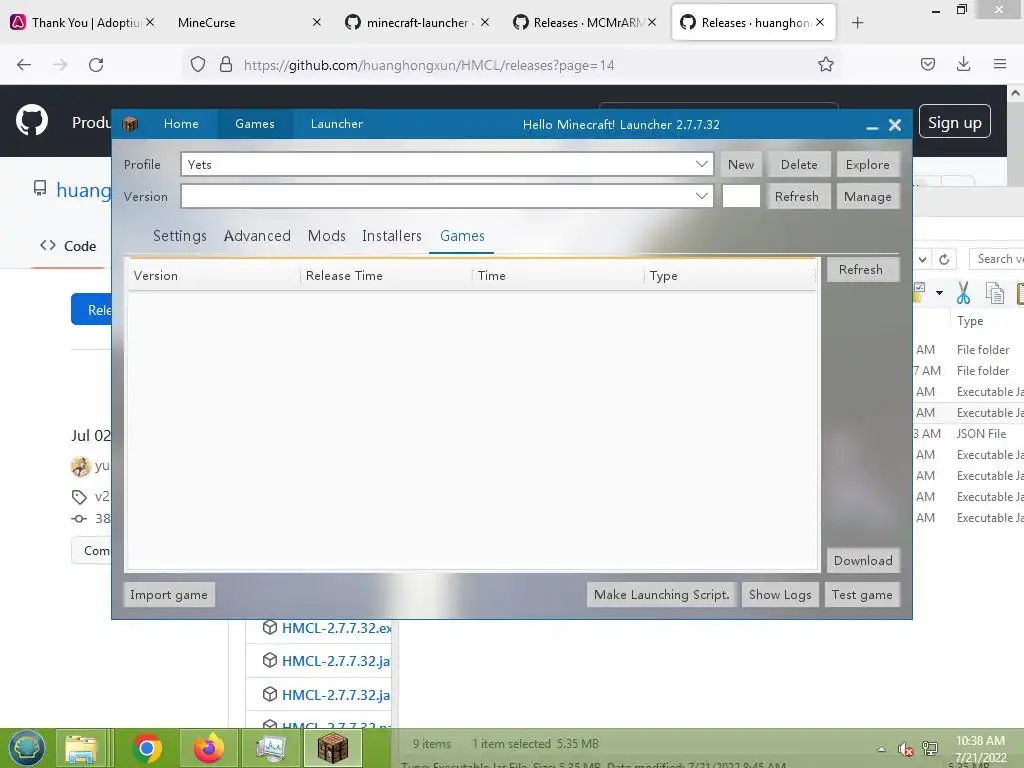
Task: Click the small blank box beside Version
Action: coord(741,196)
